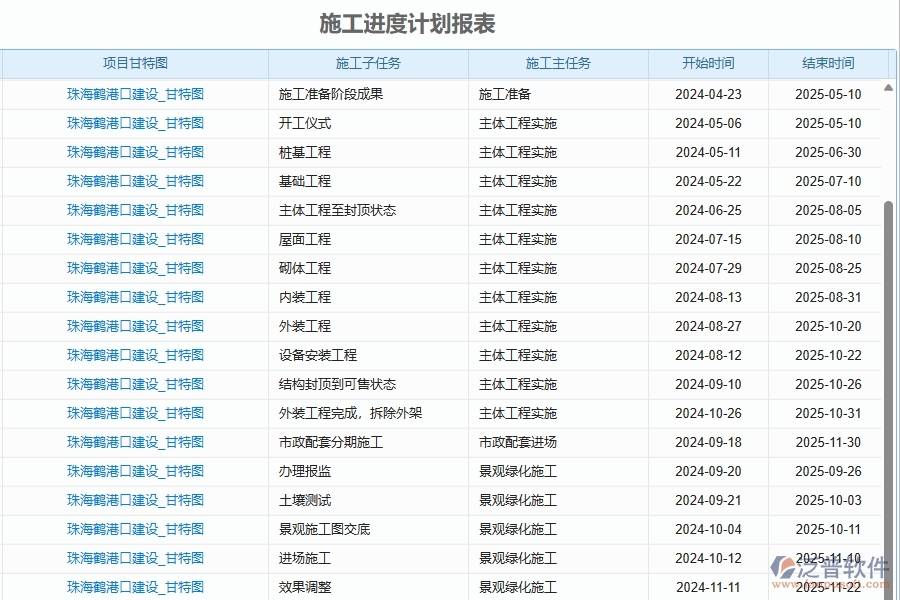Open Gantt chart link for 主体工程至封顶状态 row

pyautogui.click(x=133, y=210)
